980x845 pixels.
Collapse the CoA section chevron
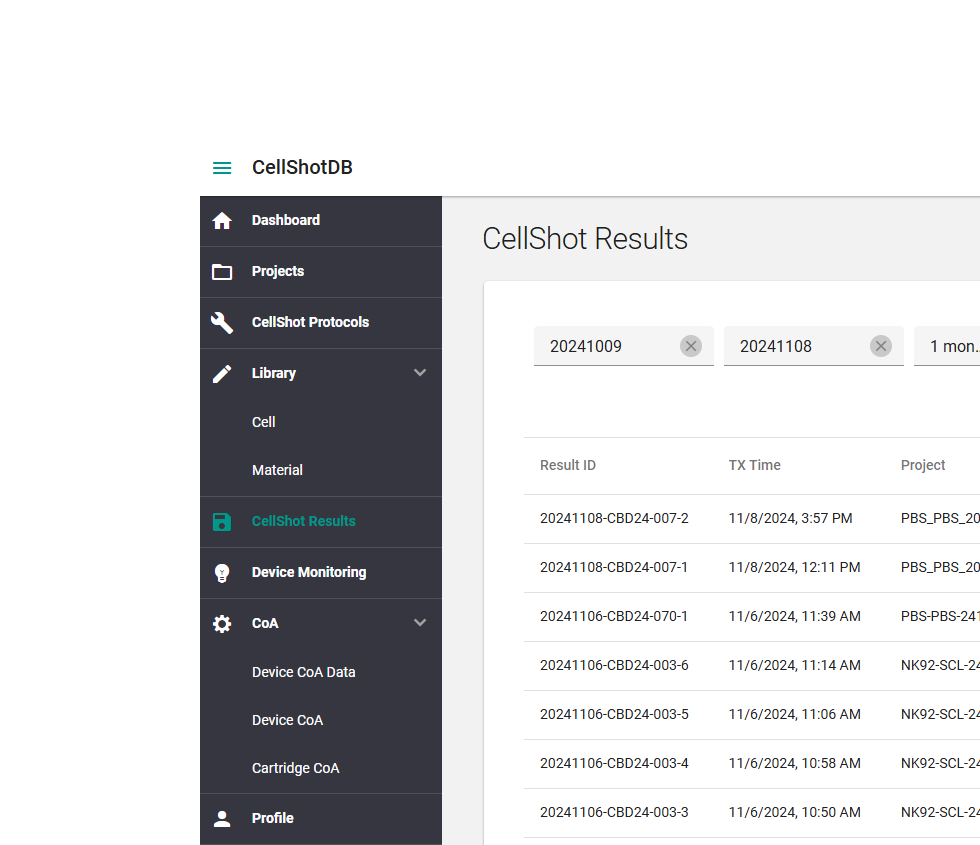(x=420, y=623)
